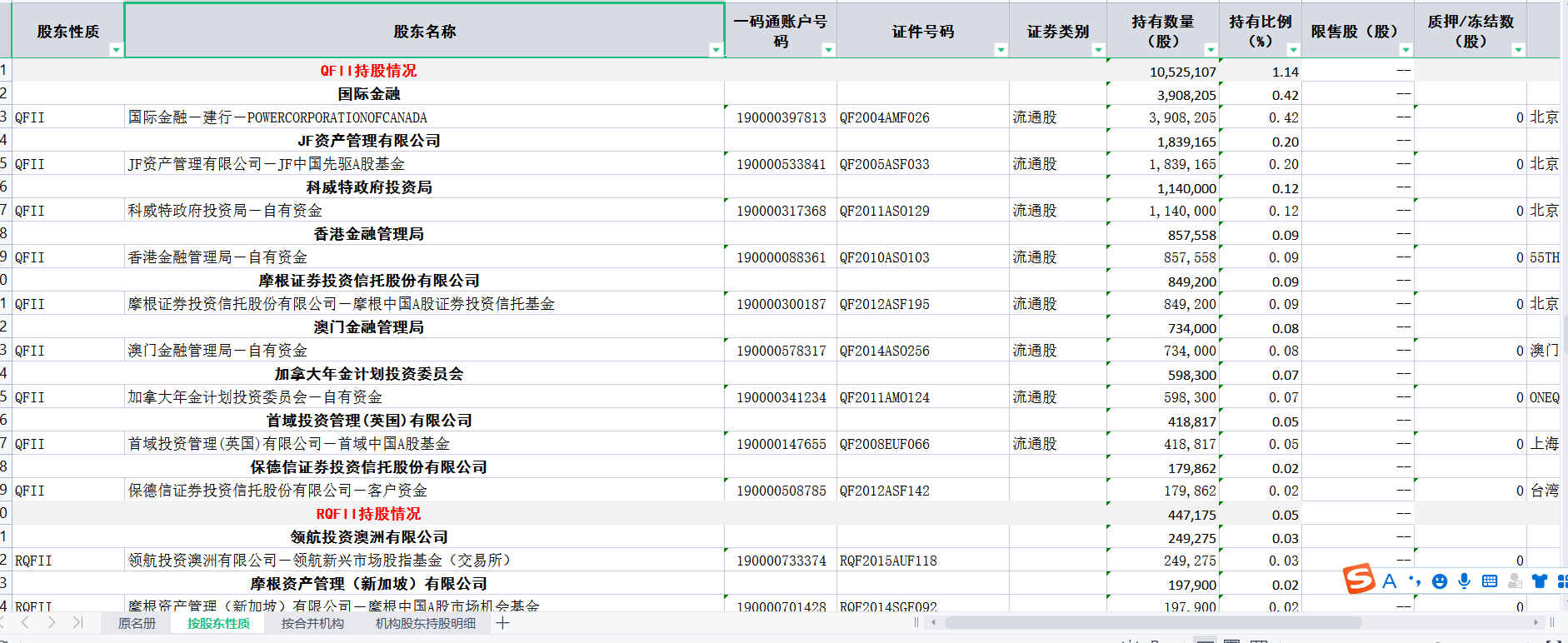The image size is (1568, 643).
Task: Toggle Sogou English/Chinese input mode A
Action: pos(1389,581)
